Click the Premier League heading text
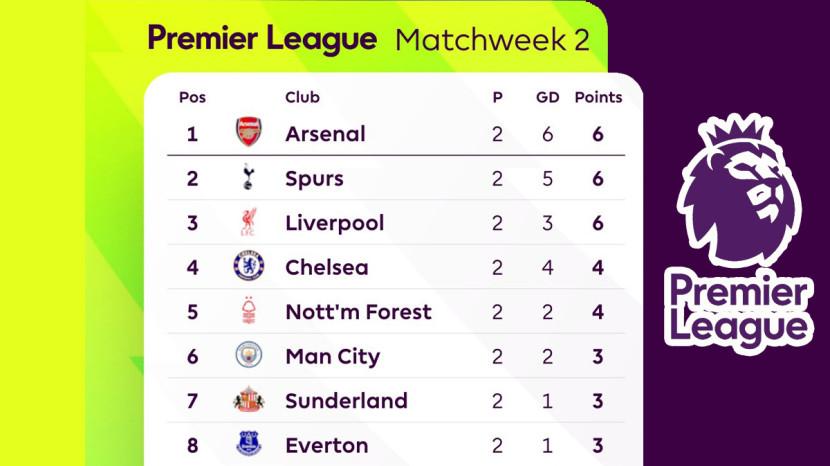 pyautogui.click(x=262, y=39)
